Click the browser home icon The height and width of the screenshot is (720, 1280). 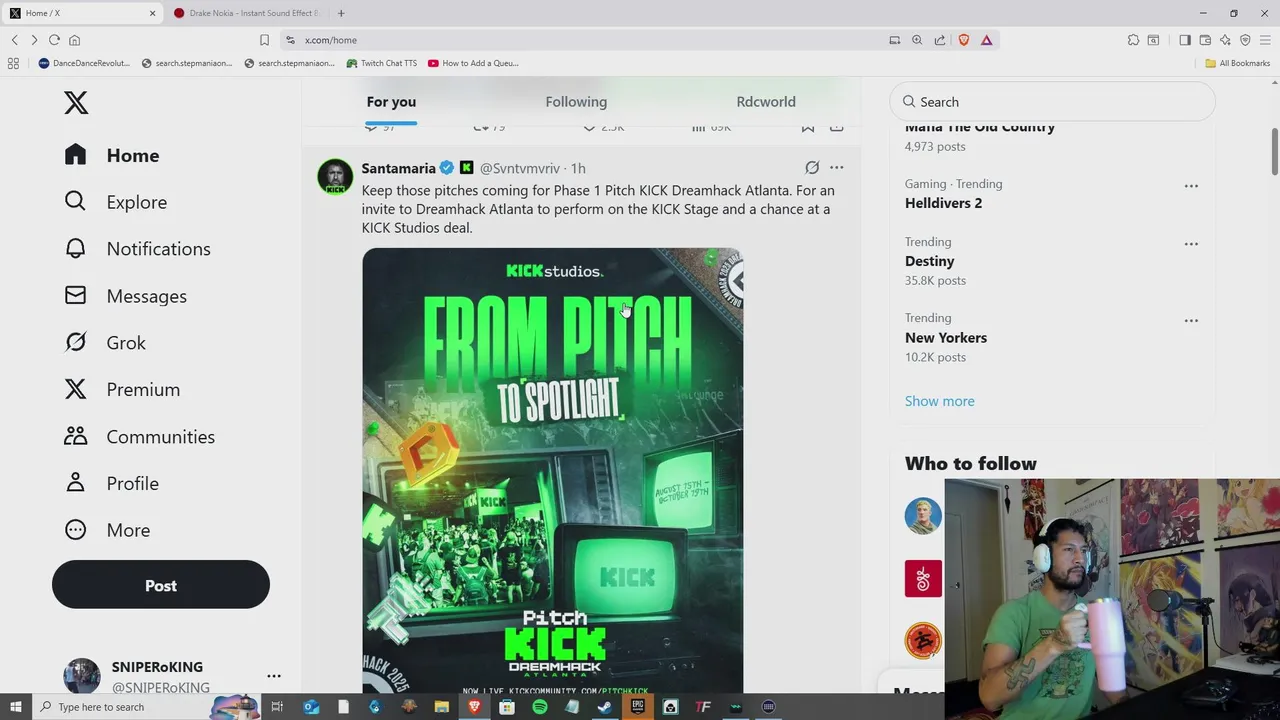tap(74, 40)
